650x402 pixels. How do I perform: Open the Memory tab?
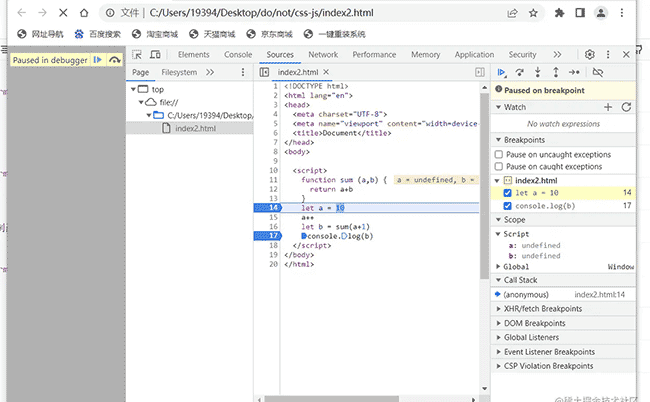[425, 55]
